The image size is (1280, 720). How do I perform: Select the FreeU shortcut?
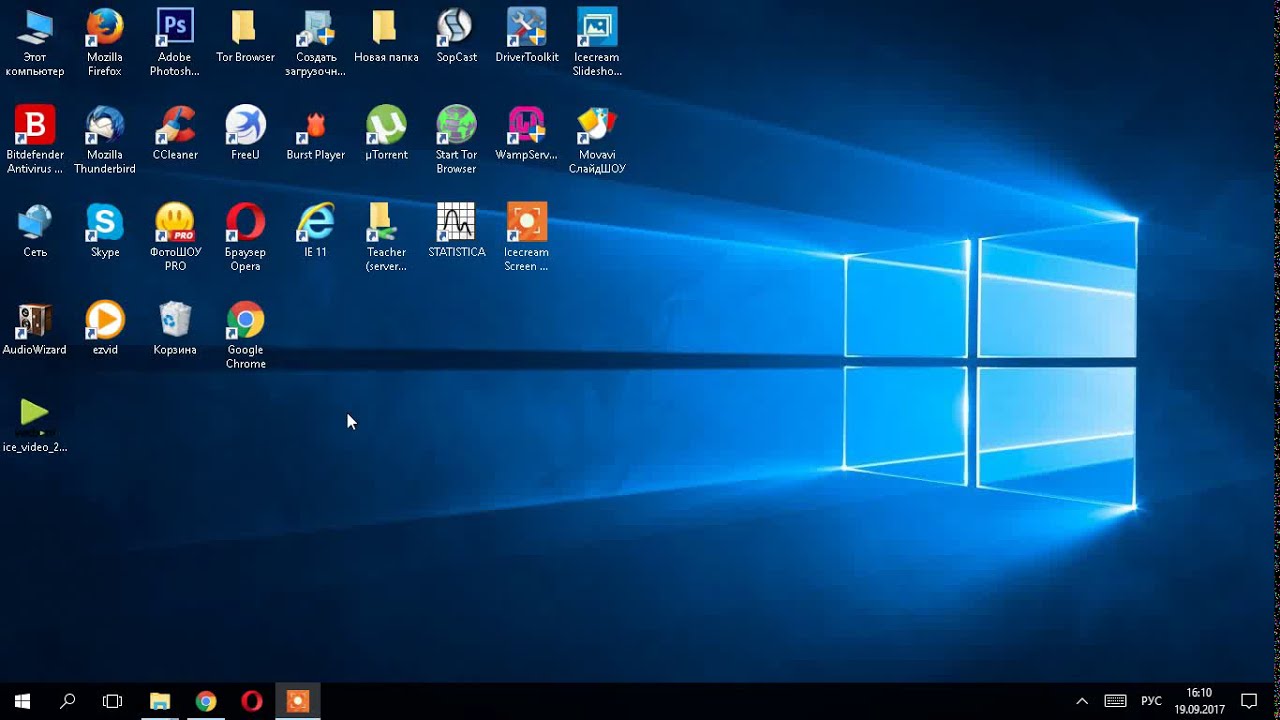(x=245, y=134)
